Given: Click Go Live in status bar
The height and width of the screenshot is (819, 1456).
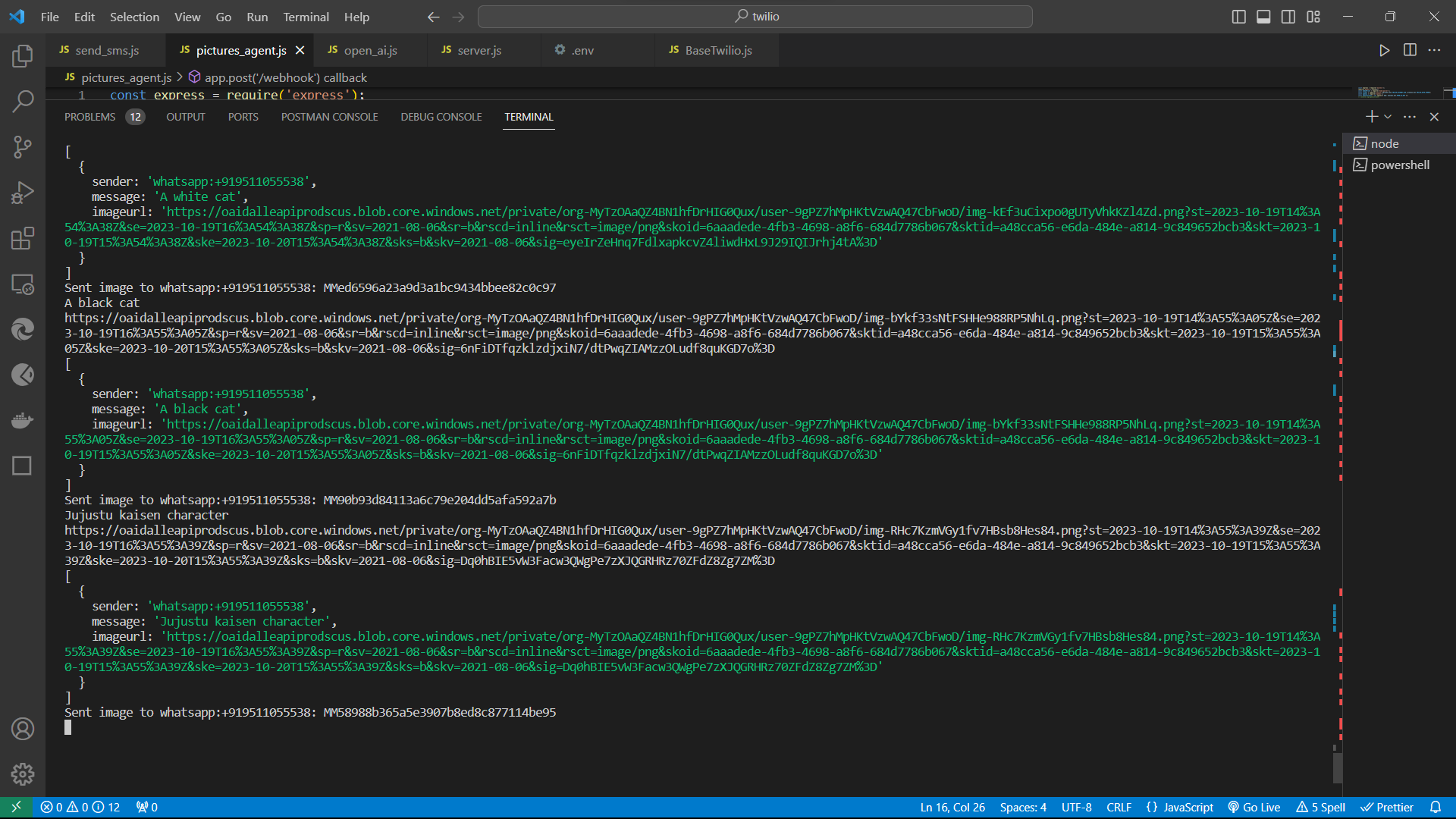Looking at the screenshot, I should (1254, 807).
